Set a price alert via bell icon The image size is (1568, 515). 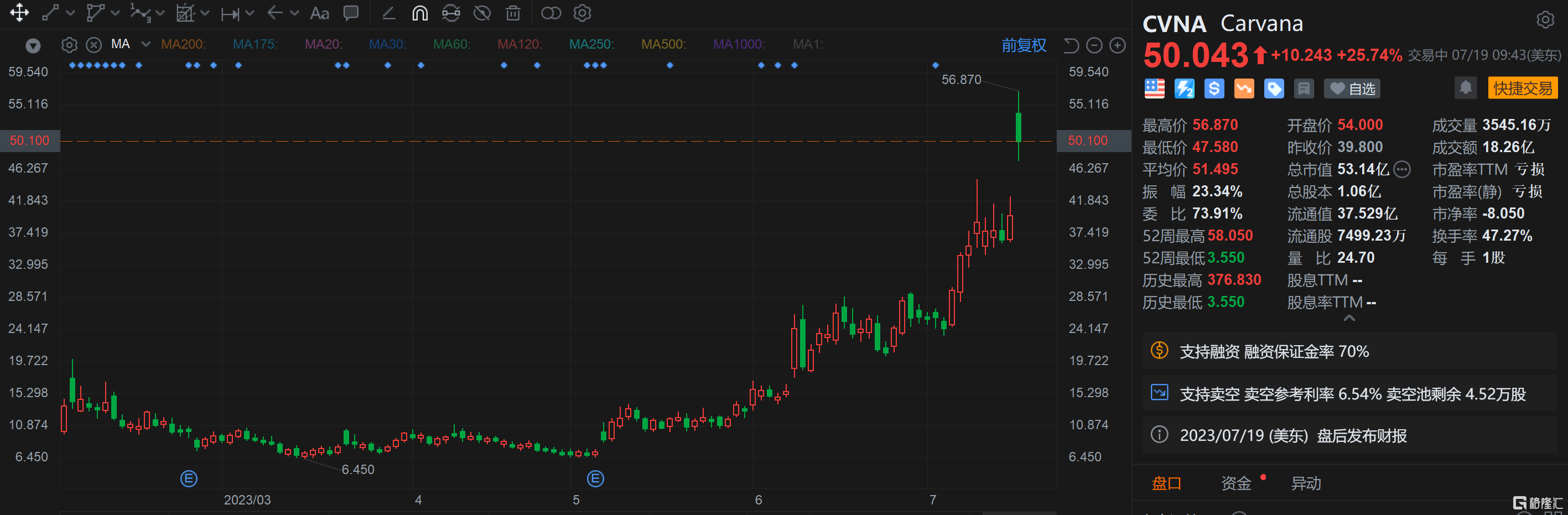pyautogui.click(x=1465, y=87)
